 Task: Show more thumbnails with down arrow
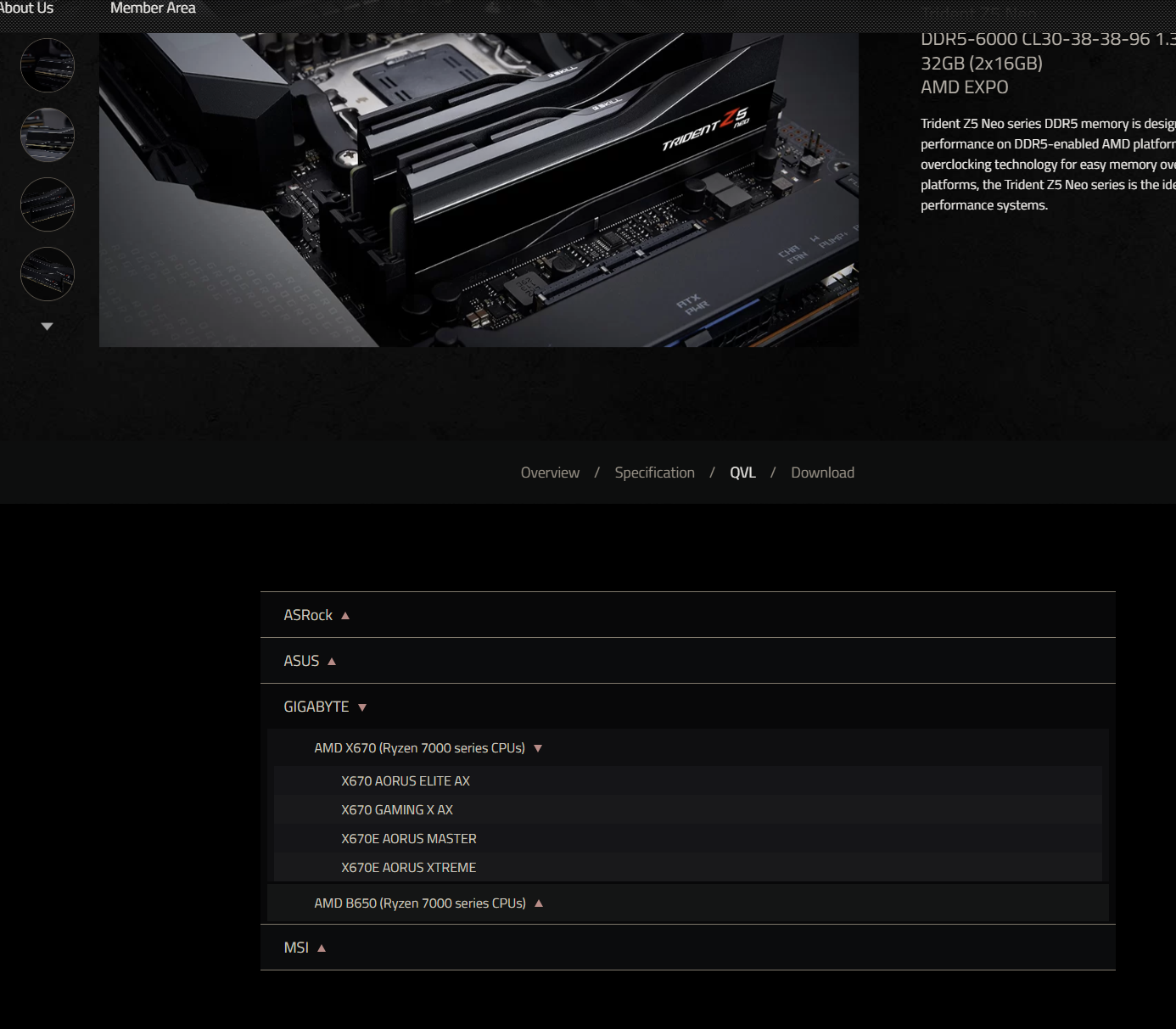48,327
